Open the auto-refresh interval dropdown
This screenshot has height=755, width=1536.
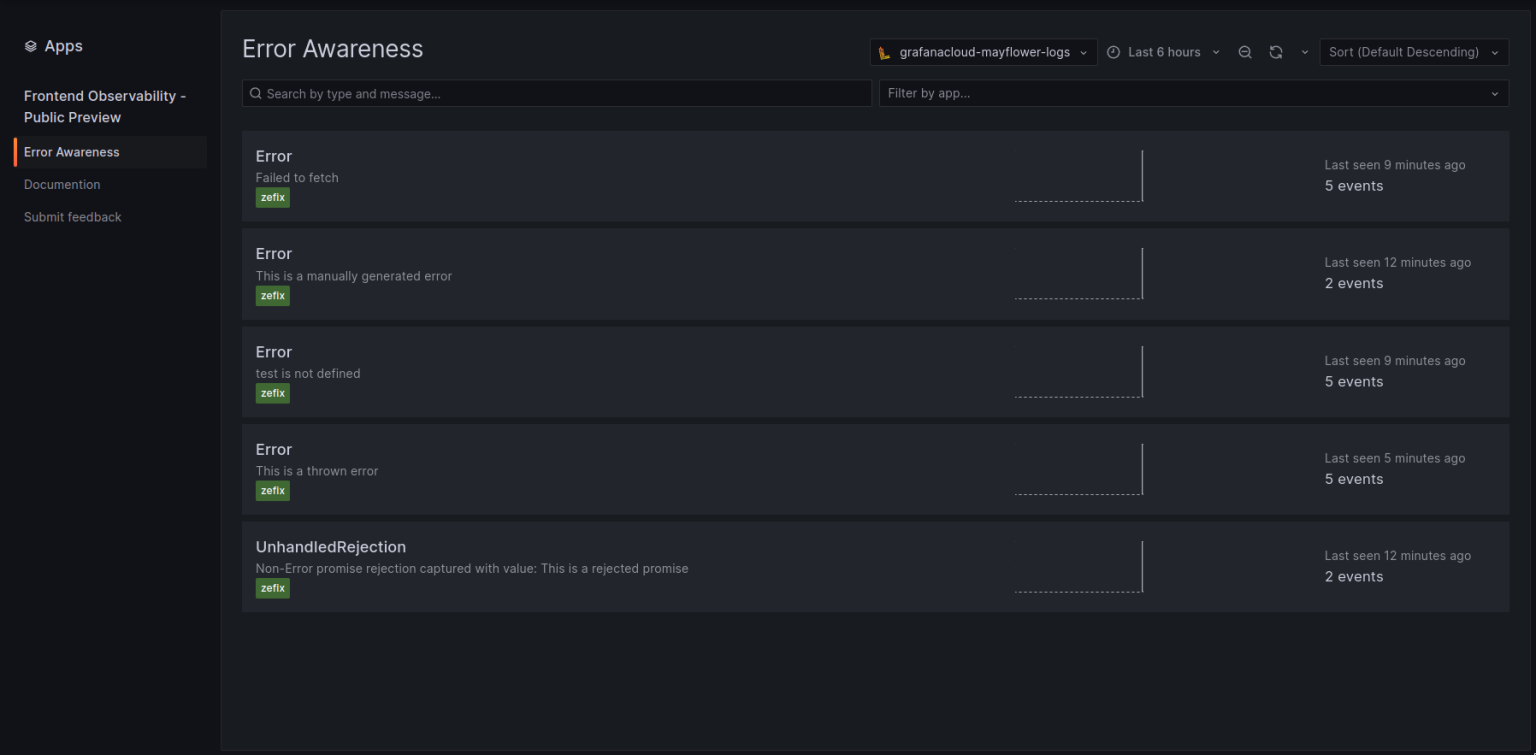[1305, 51]
